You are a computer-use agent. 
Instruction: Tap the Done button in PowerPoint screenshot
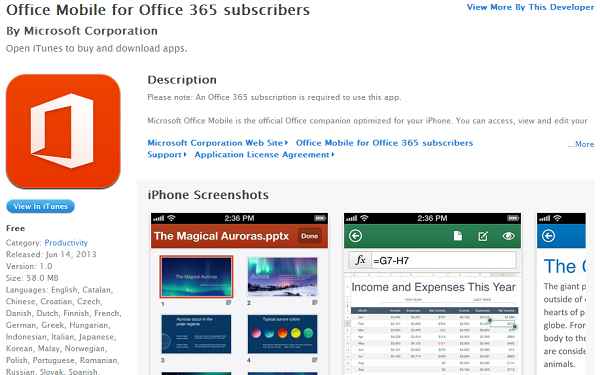(309, 236)
